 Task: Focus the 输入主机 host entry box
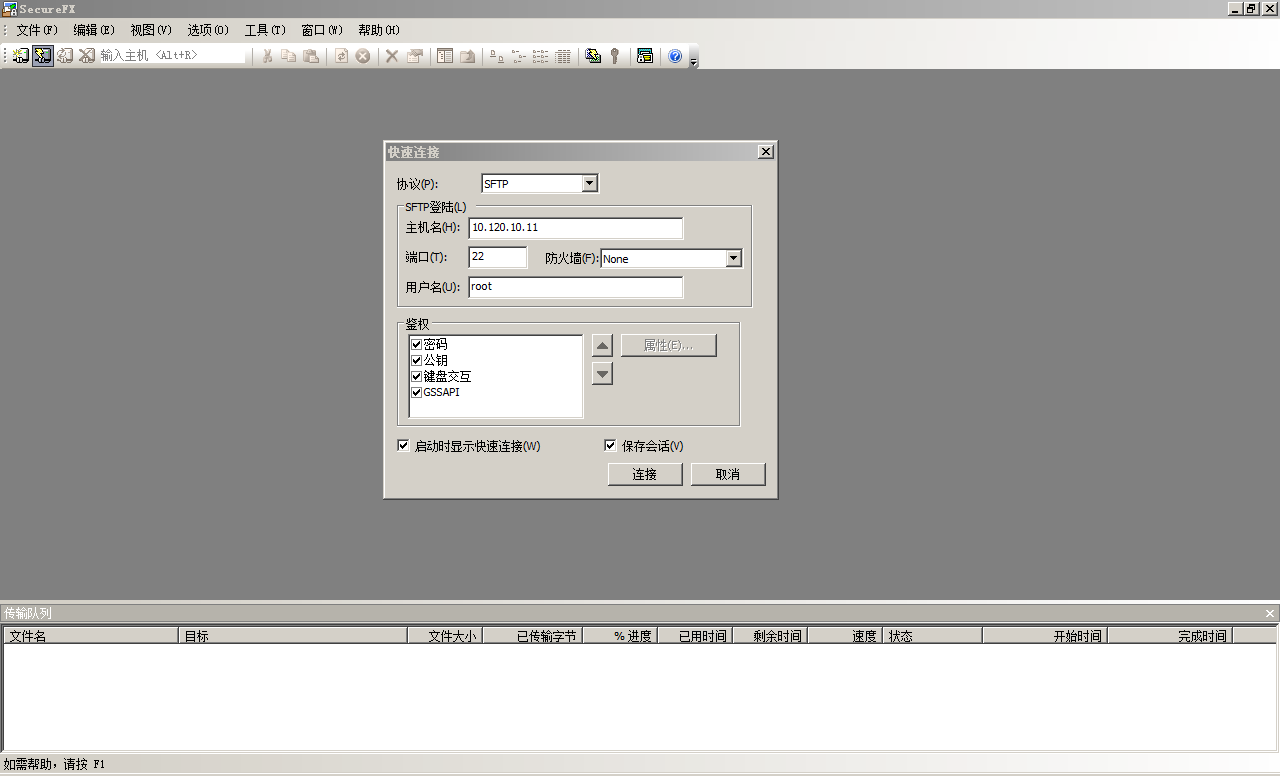172,56
